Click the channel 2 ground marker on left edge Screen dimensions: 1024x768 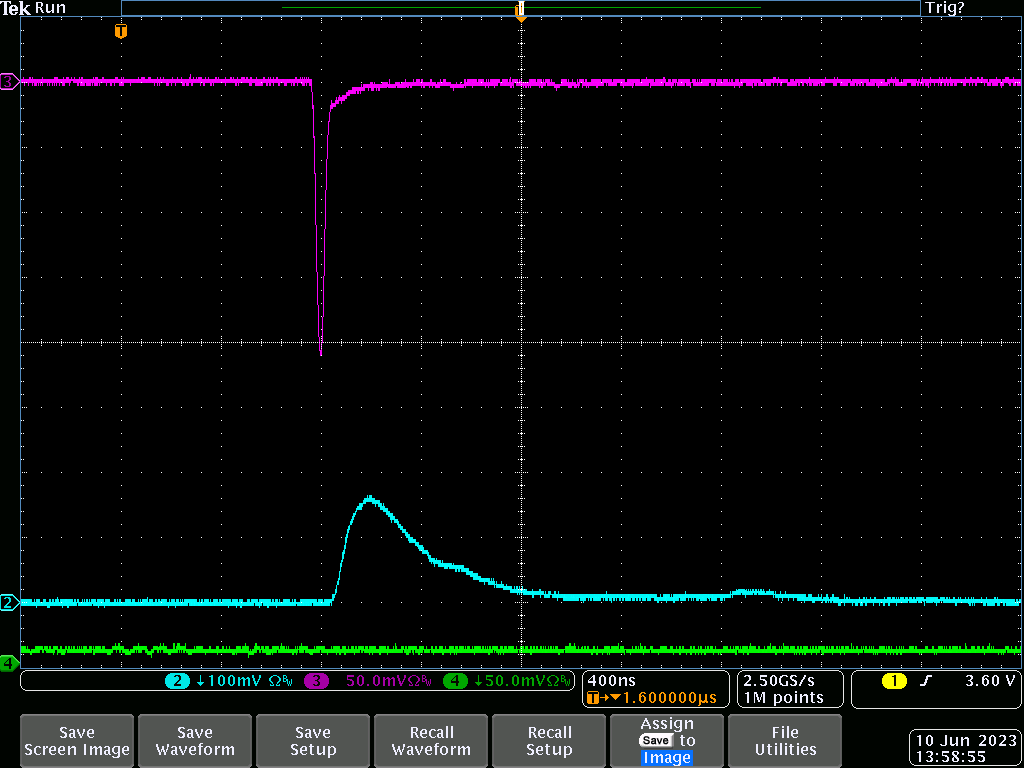[x=9, y=602]
